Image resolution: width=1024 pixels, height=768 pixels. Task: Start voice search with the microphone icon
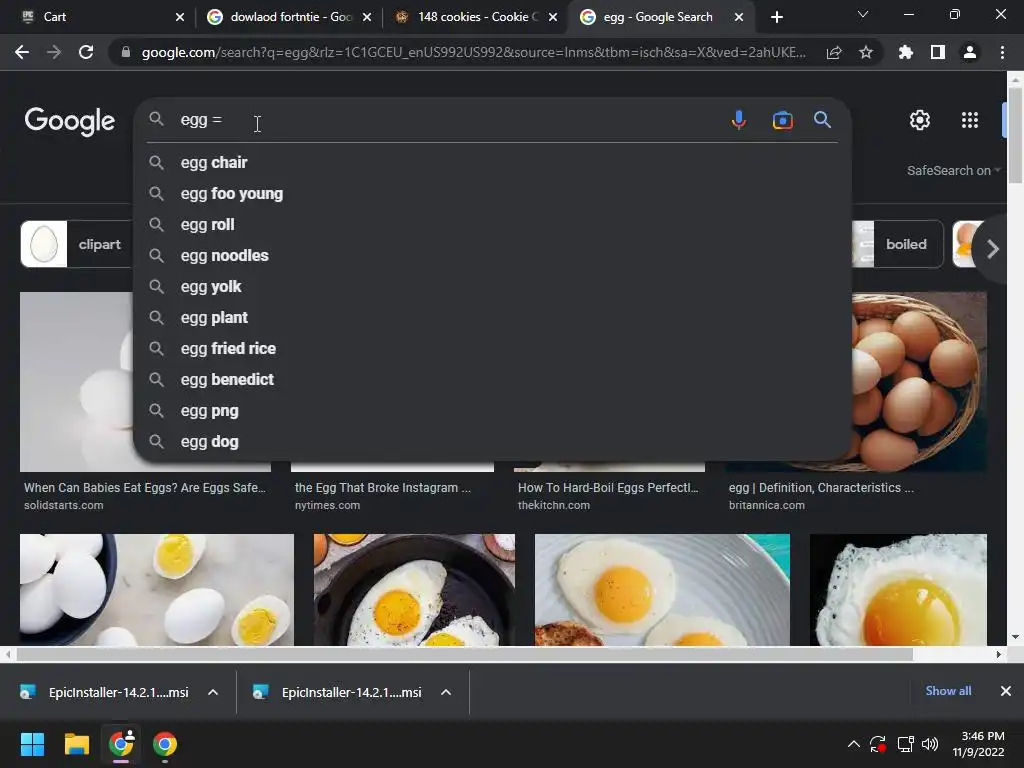(x=739, y=120)
